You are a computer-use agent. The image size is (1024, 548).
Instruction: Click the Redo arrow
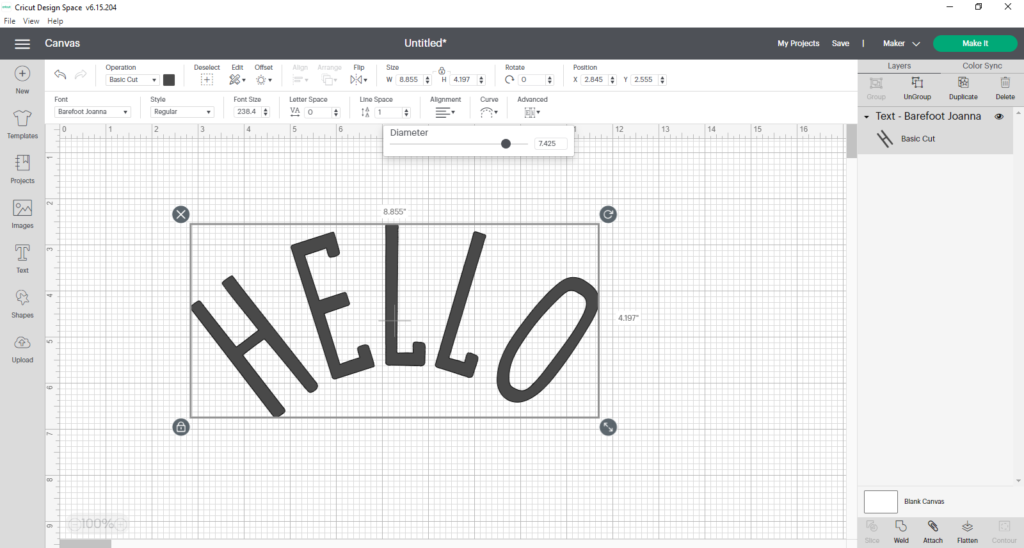click(80, 74)
